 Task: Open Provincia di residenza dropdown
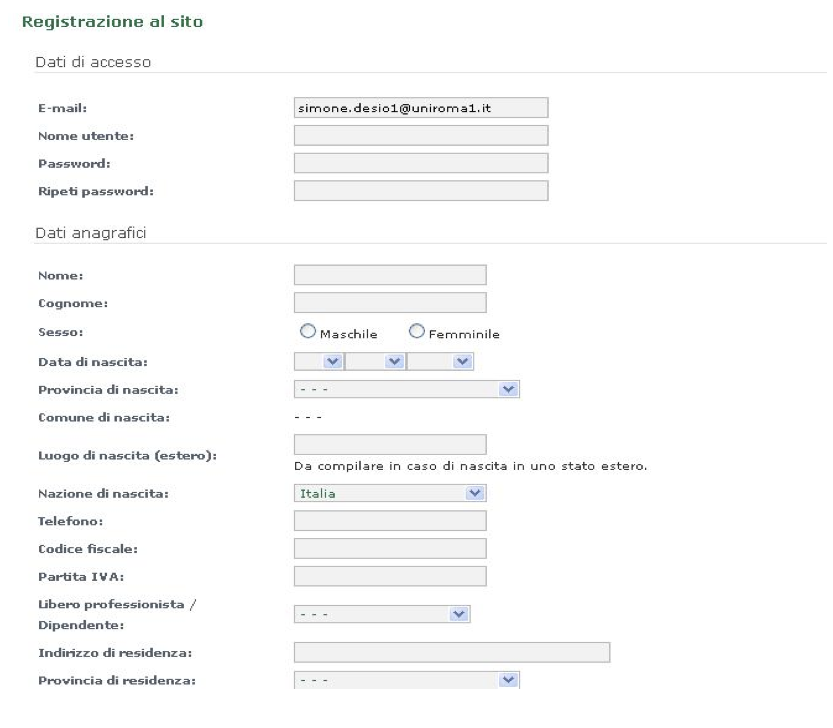tap(406, 680)
